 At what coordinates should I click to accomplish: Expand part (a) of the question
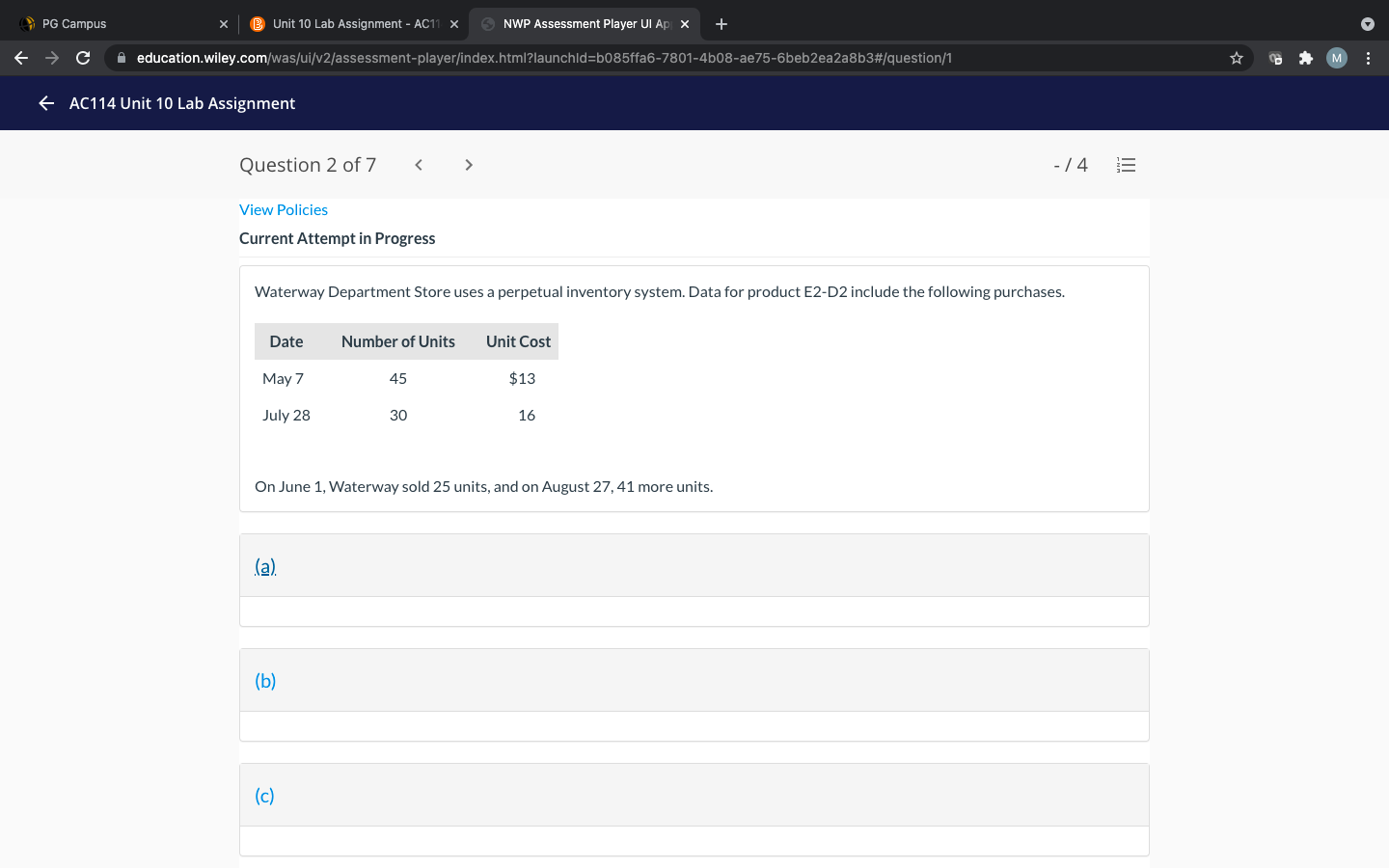coord(263,565)
